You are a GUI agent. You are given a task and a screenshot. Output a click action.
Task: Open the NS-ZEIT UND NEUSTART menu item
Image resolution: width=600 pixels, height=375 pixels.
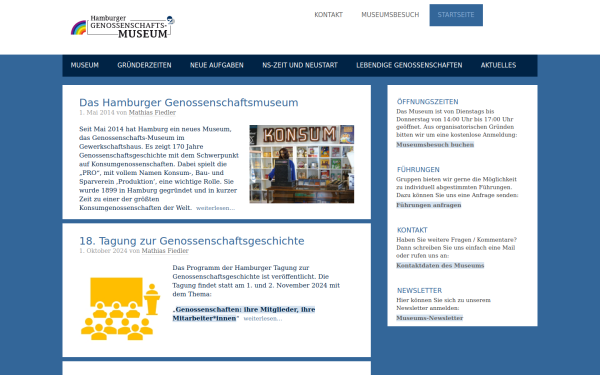(x=300, y=65)
